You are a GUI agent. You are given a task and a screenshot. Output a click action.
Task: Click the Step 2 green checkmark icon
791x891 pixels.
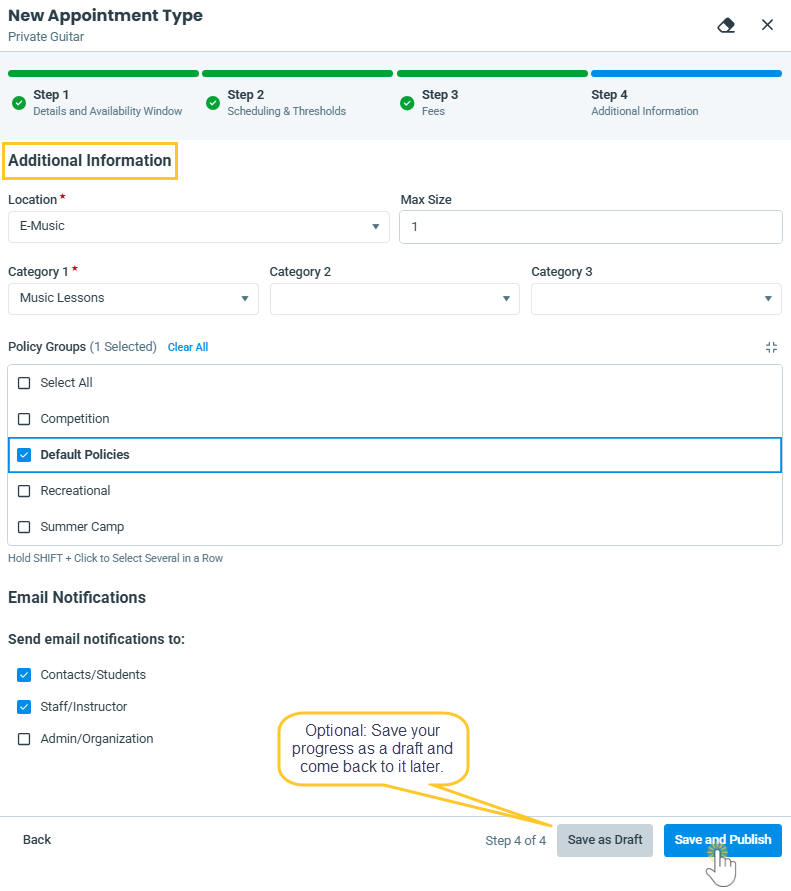click(212, 103)
